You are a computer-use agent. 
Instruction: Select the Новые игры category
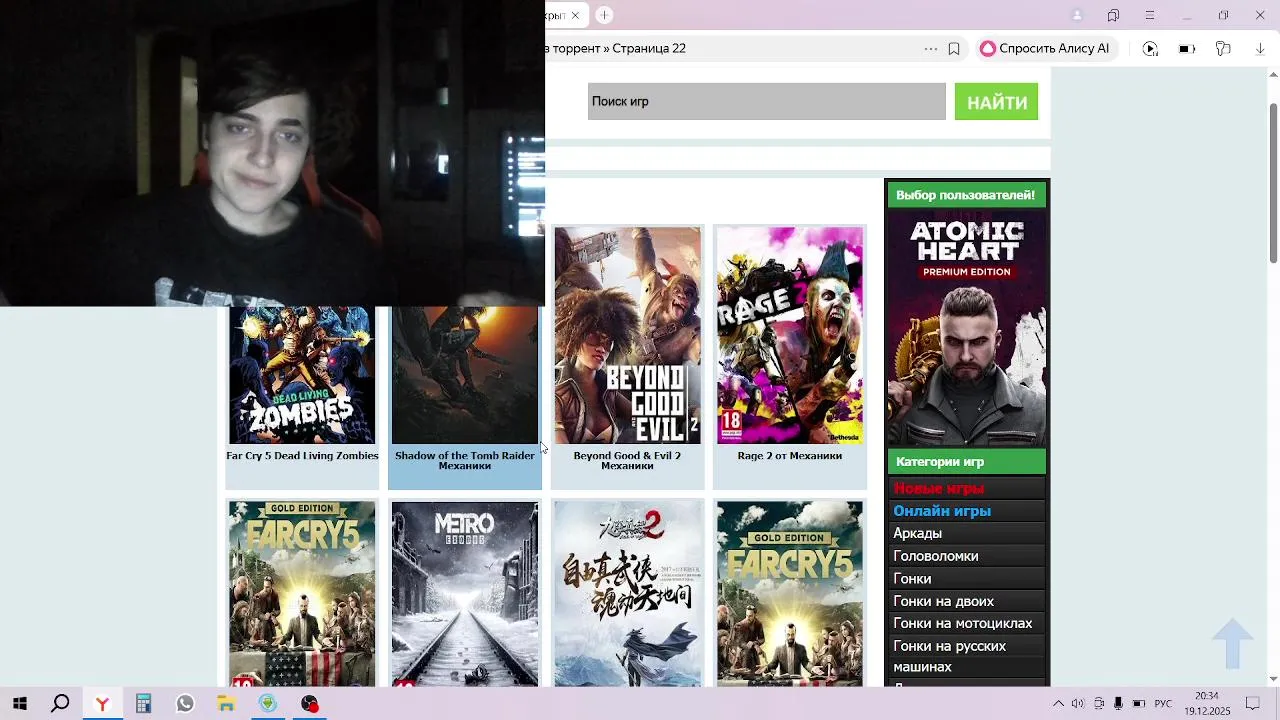[x=939, y=489]
